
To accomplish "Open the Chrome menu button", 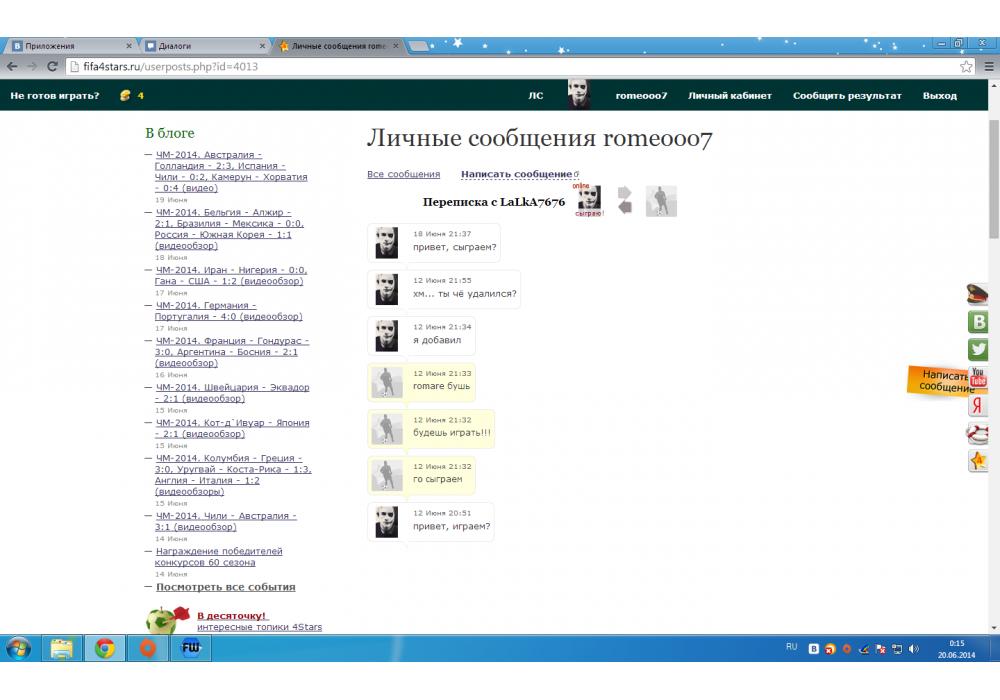I will [987, 67].
